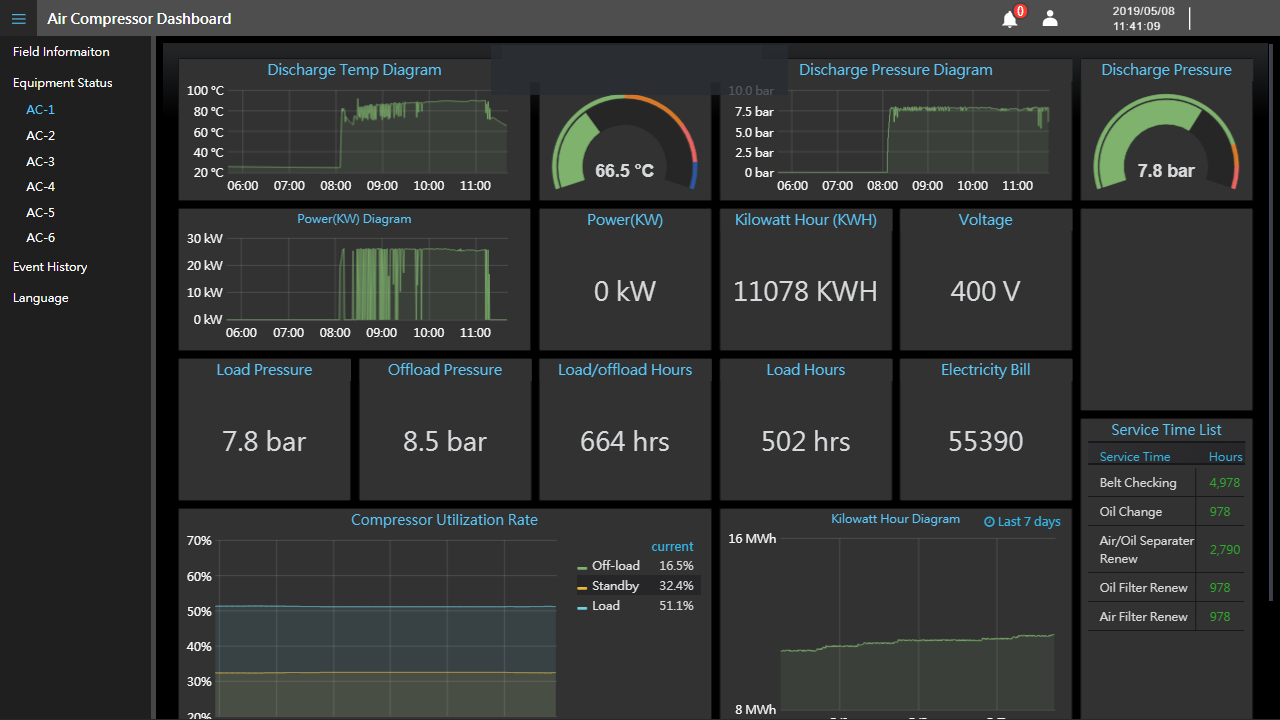
Task: Click the clock icon beside Last 7 days
Action: [989, 521]
